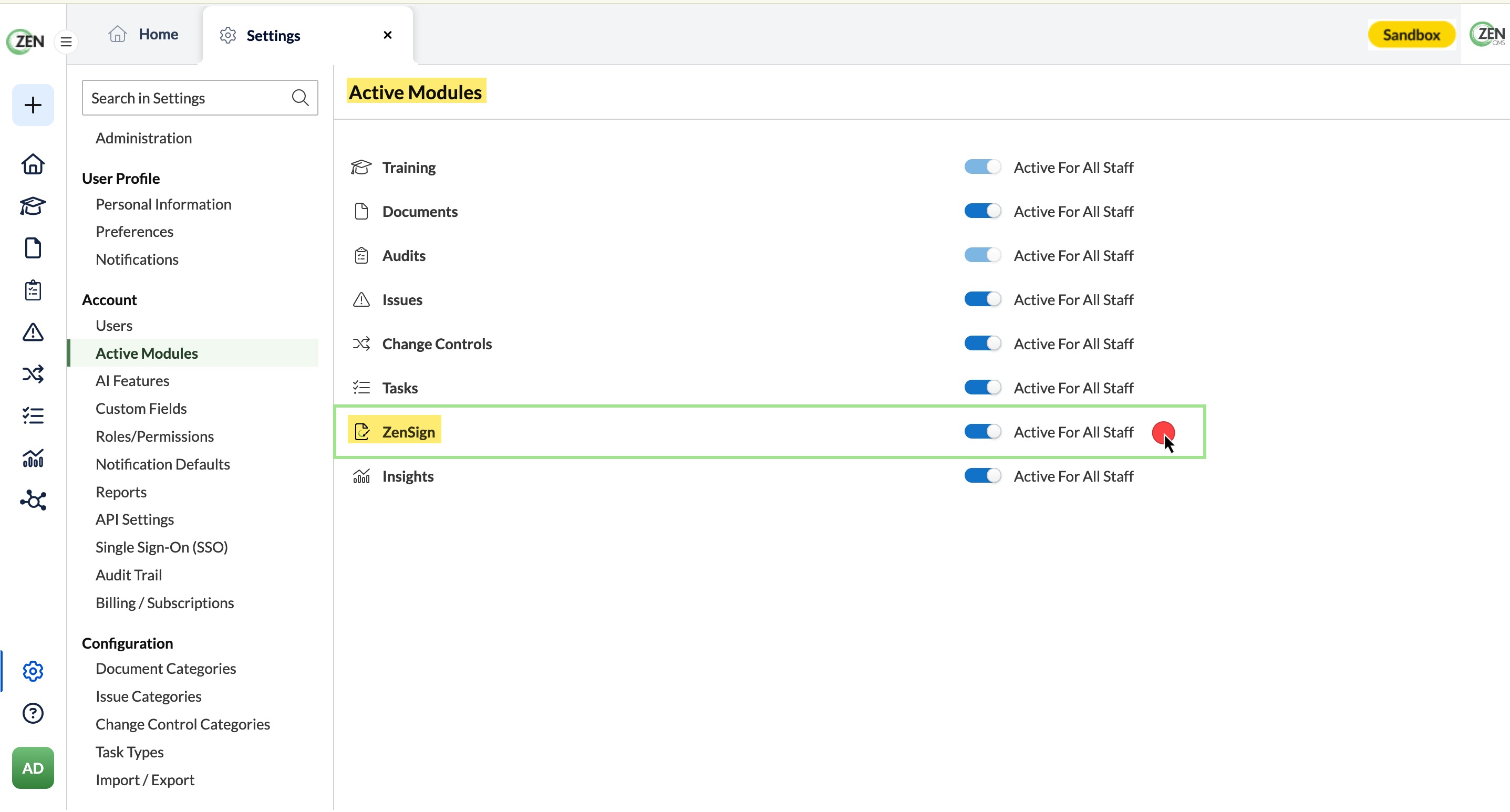
Task: Open Notifications under User Profile
Action: click(x=137, y=259)
